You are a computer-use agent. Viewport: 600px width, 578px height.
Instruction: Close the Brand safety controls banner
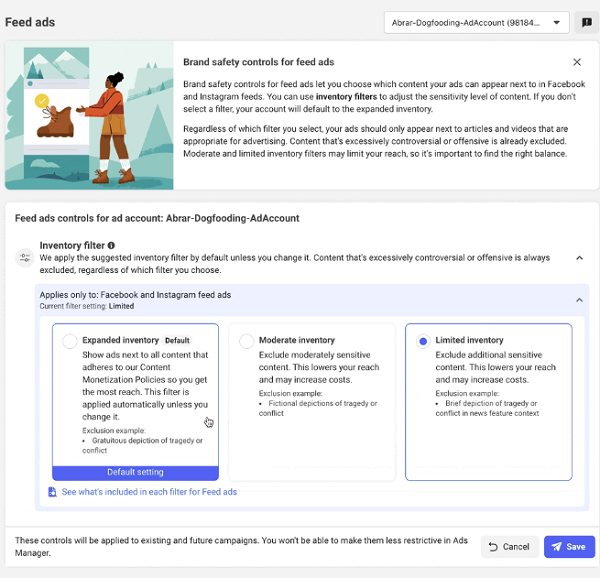tap(577, 62)
